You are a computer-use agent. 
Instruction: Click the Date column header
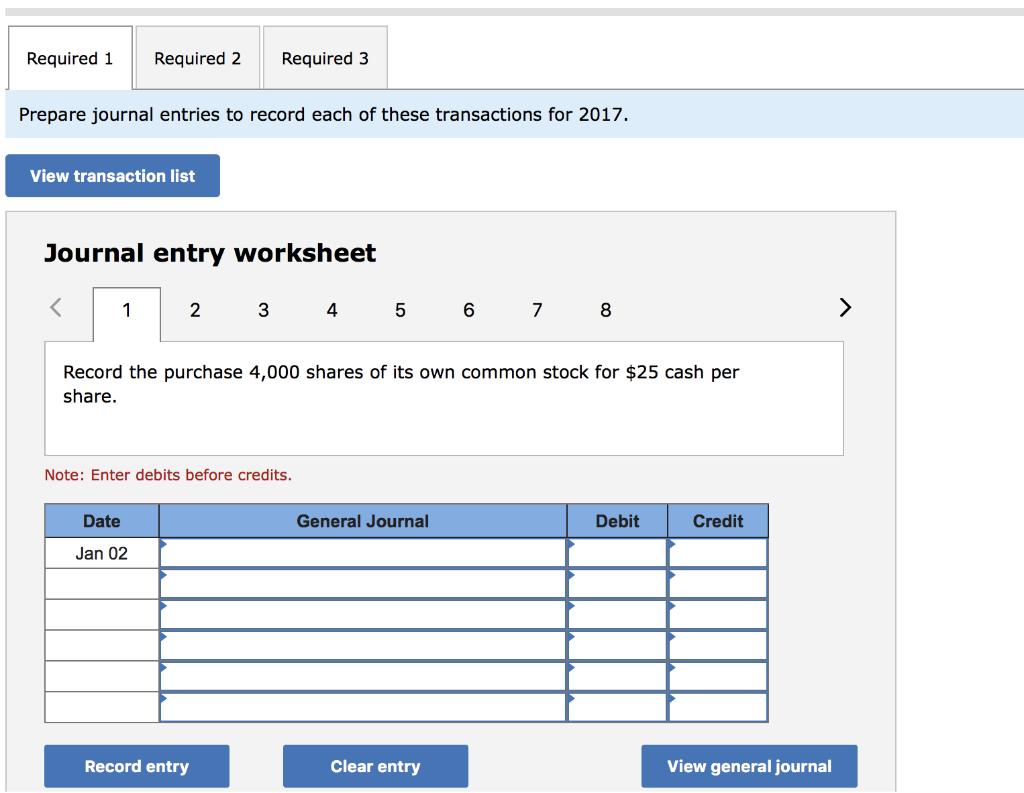[x=102, y=521]
